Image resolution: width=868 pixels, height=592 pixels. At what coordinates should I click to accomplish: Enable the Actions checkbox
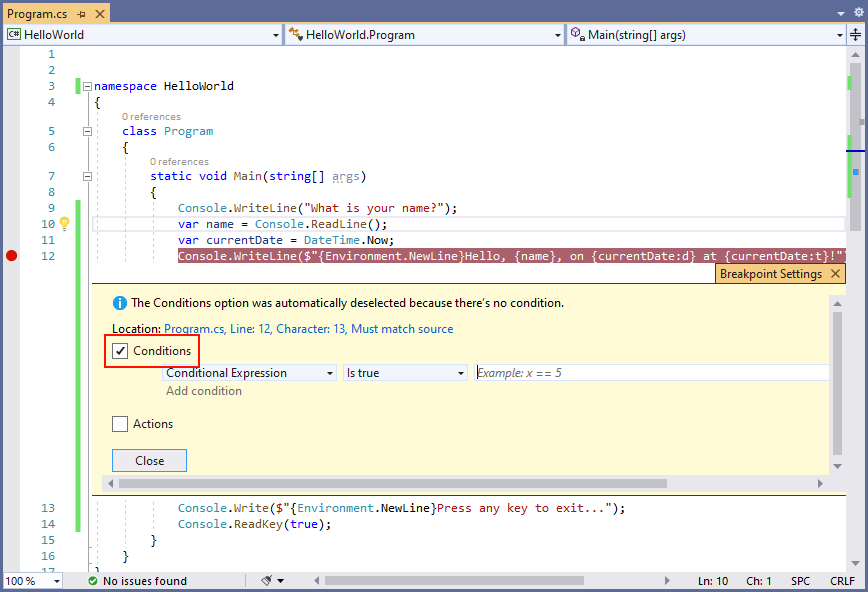coord(120,423)
